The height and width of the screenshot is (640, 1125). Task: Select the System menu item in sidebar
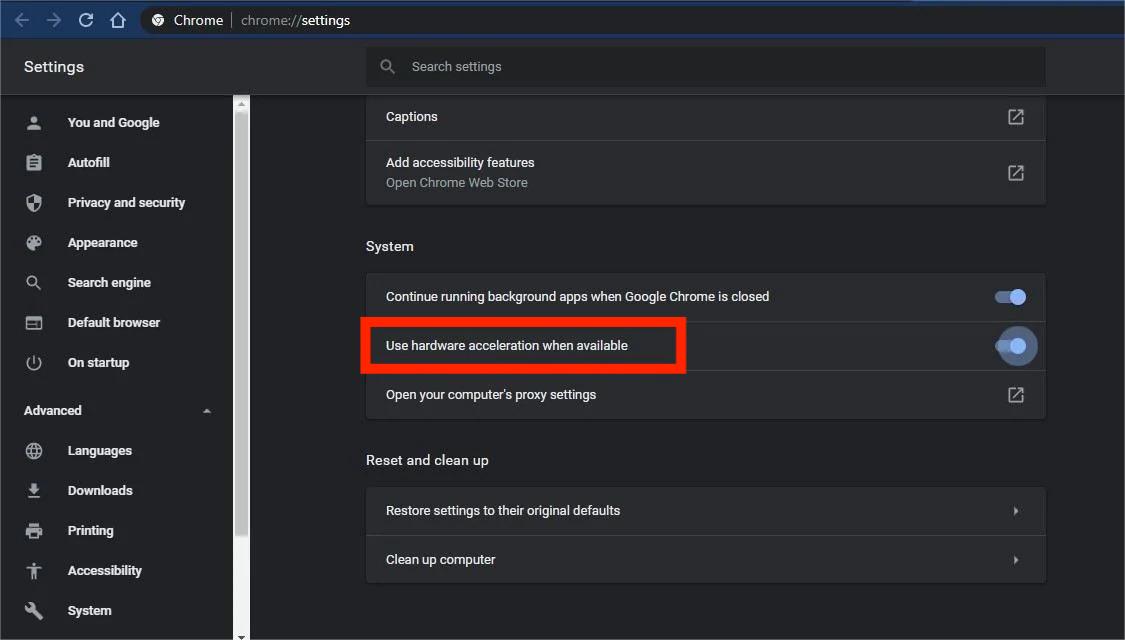pos(89,610)
